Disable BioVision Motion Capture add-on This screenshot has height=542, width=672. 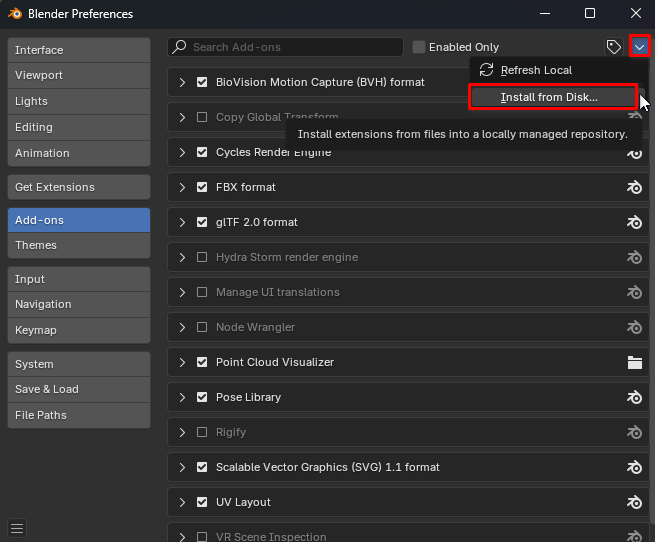point(202,82)
